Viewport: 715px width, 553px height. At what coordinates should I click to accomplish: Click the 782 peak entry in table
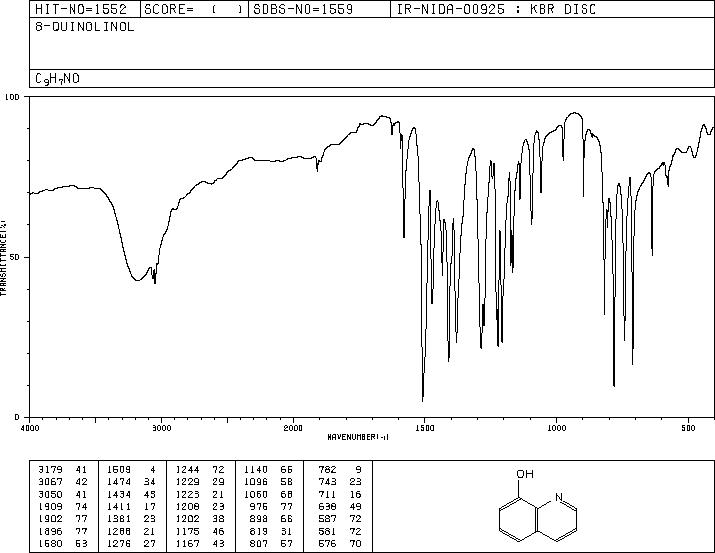[x=340, y=470]
